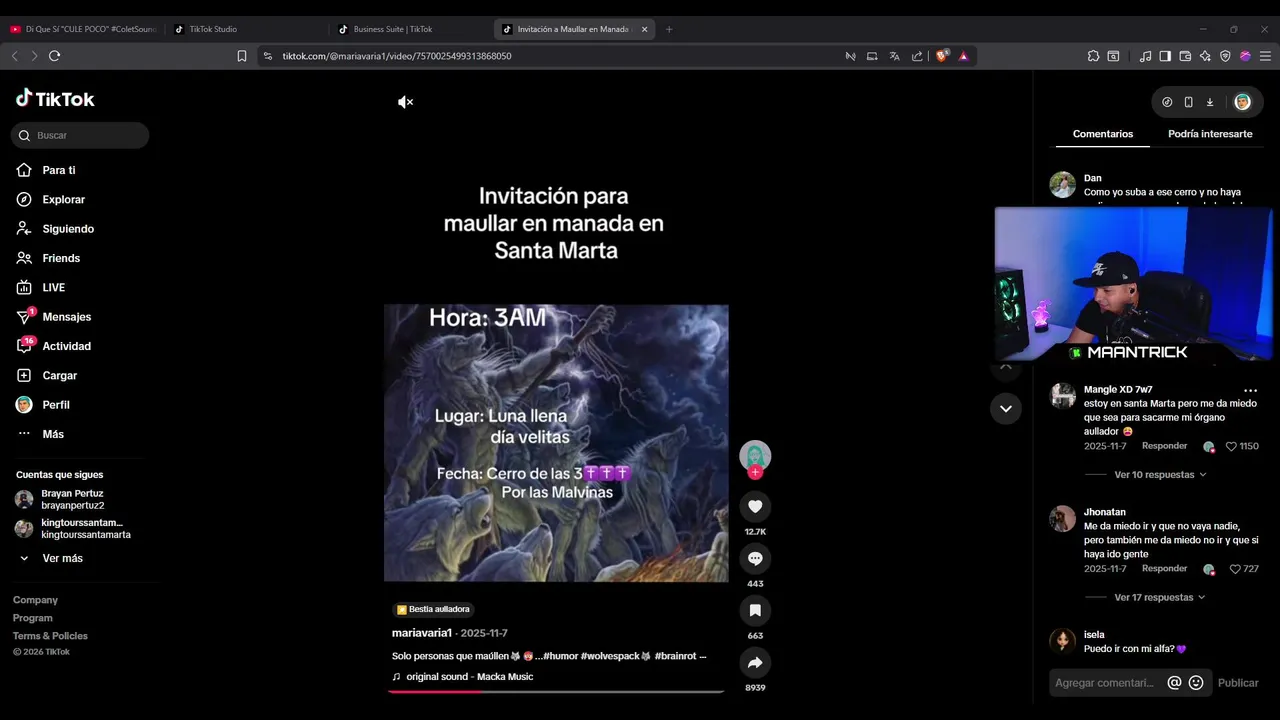
Task: Like the video with the heart icon
Action: point(755,506)
